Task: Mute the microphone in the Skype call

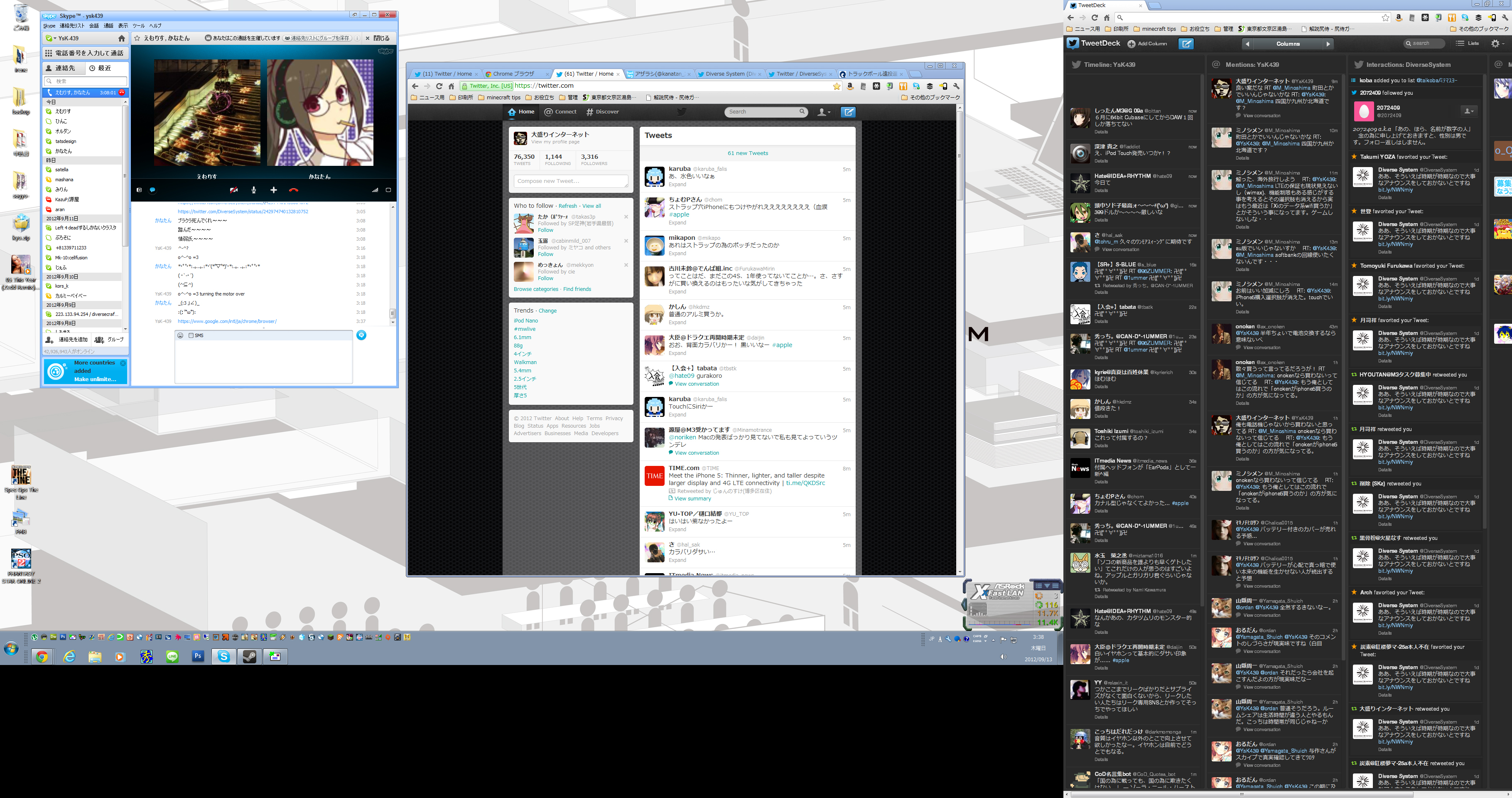Action: tap(253, 190)
